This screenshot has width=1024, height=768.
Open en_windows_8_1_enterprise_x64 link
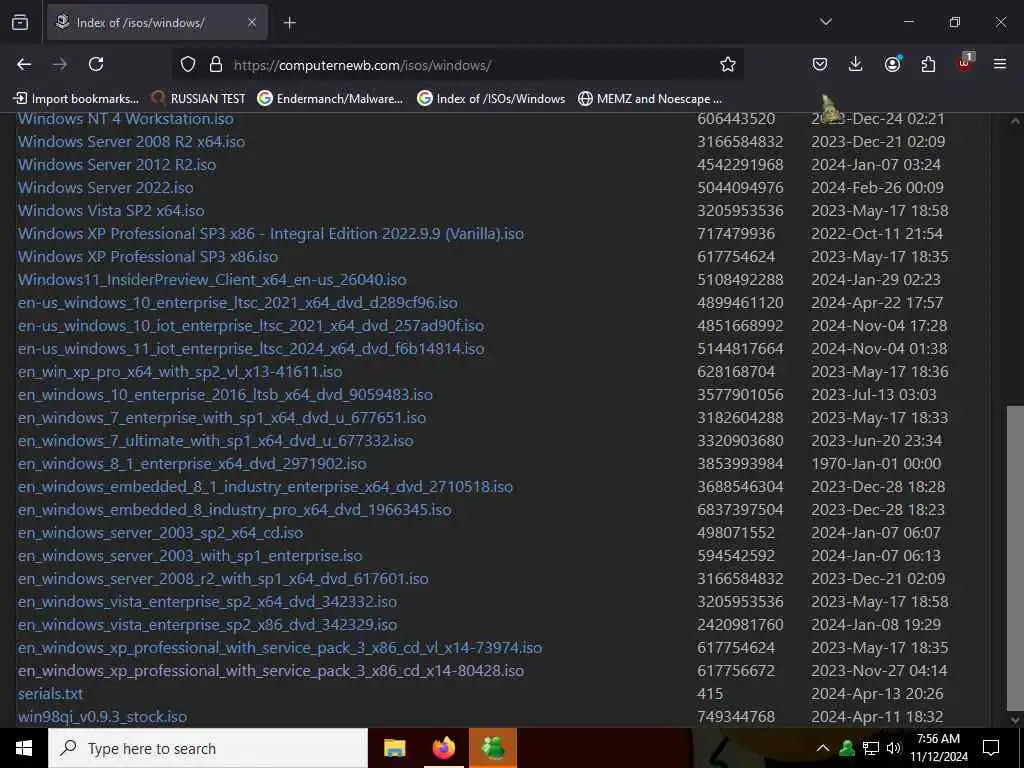192,464
